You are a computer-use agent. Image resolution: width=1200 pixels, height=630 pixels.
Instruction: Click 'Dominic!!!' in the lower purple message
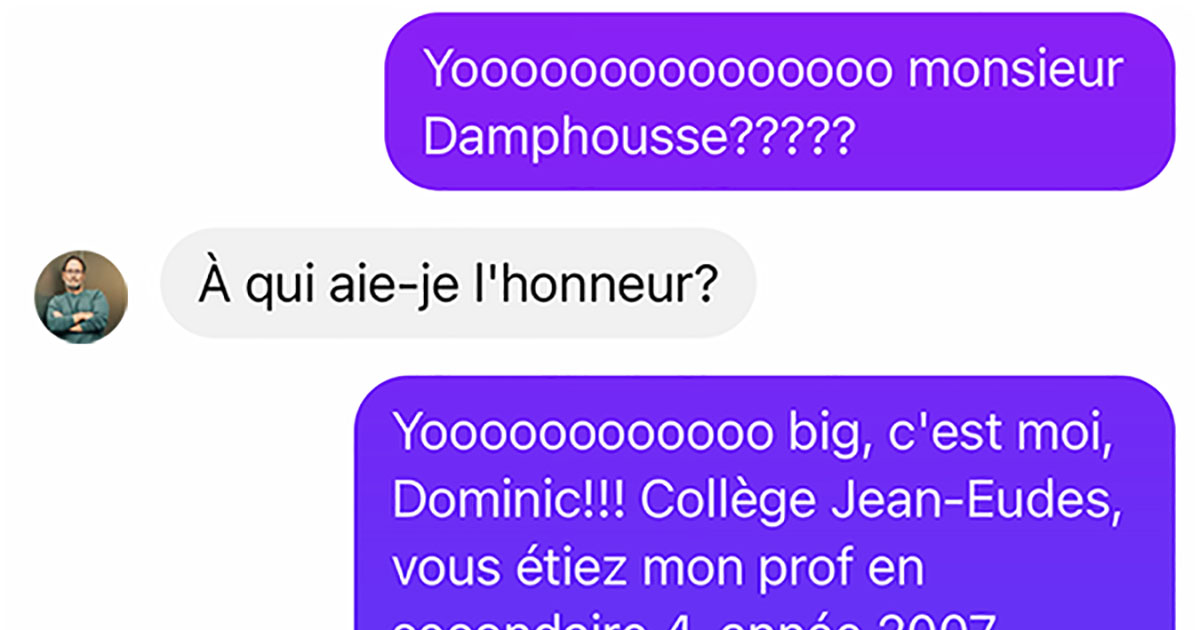509,501
